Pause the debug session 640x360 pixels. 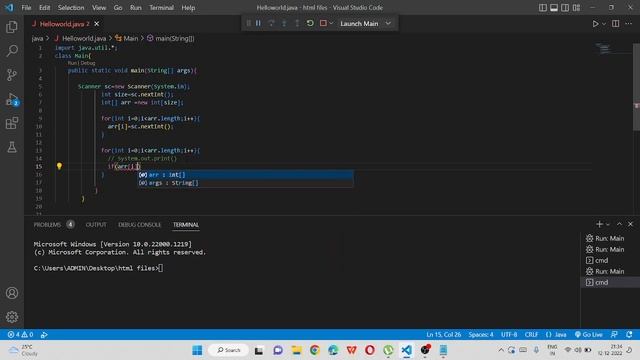(258, 23)
